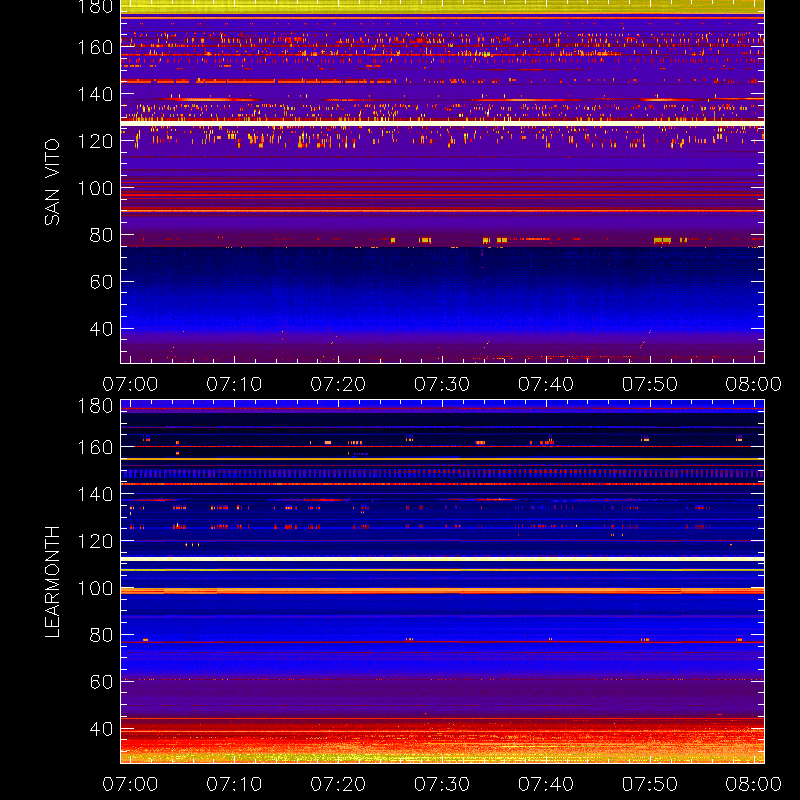Select the 100 frequency label on San Vito plot
The height and width of the screenshot is (800, 800).
click(x=95, y=188)
